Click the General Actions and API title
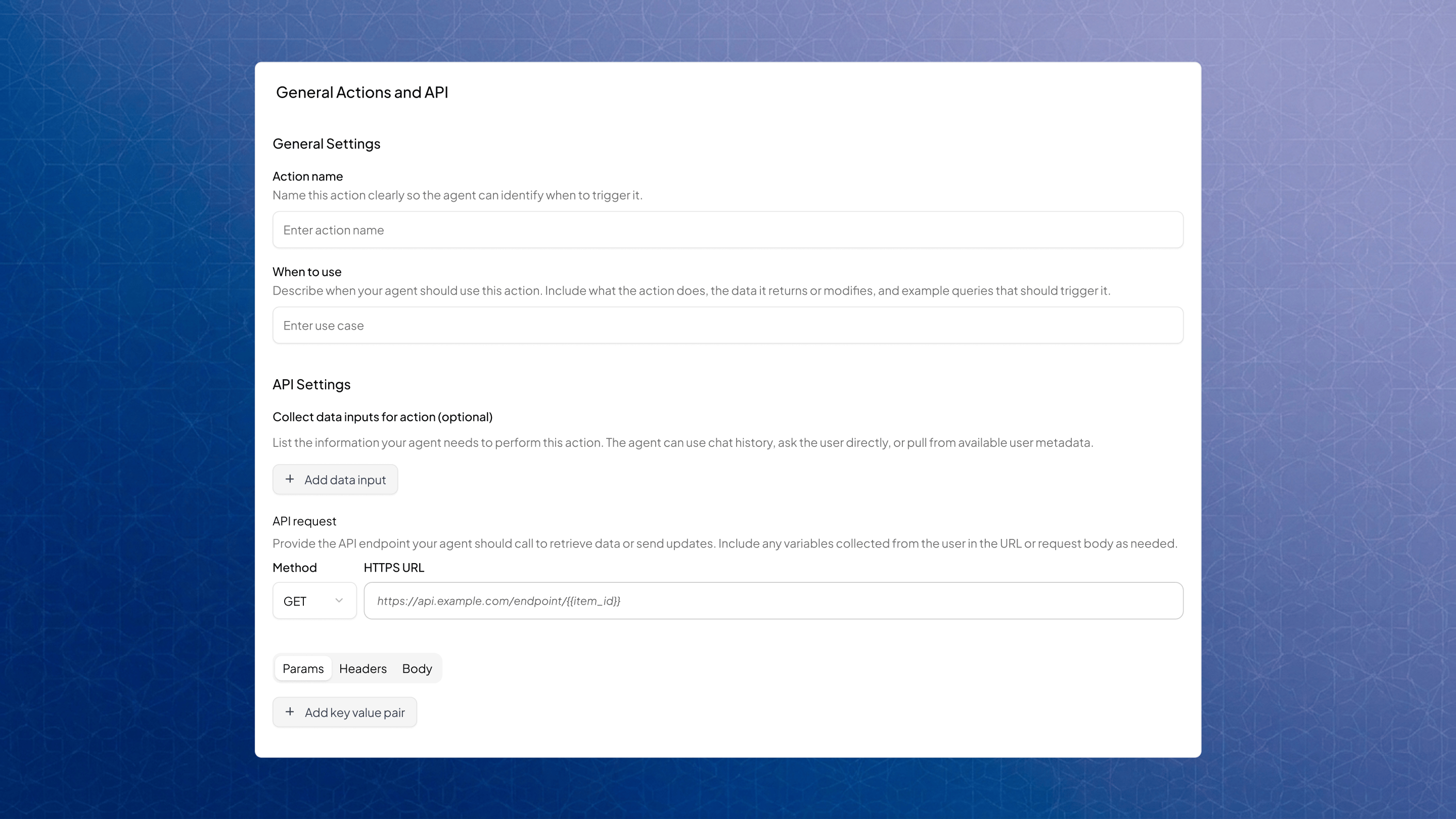This screenshot has height=819, width=1456. 362,92
